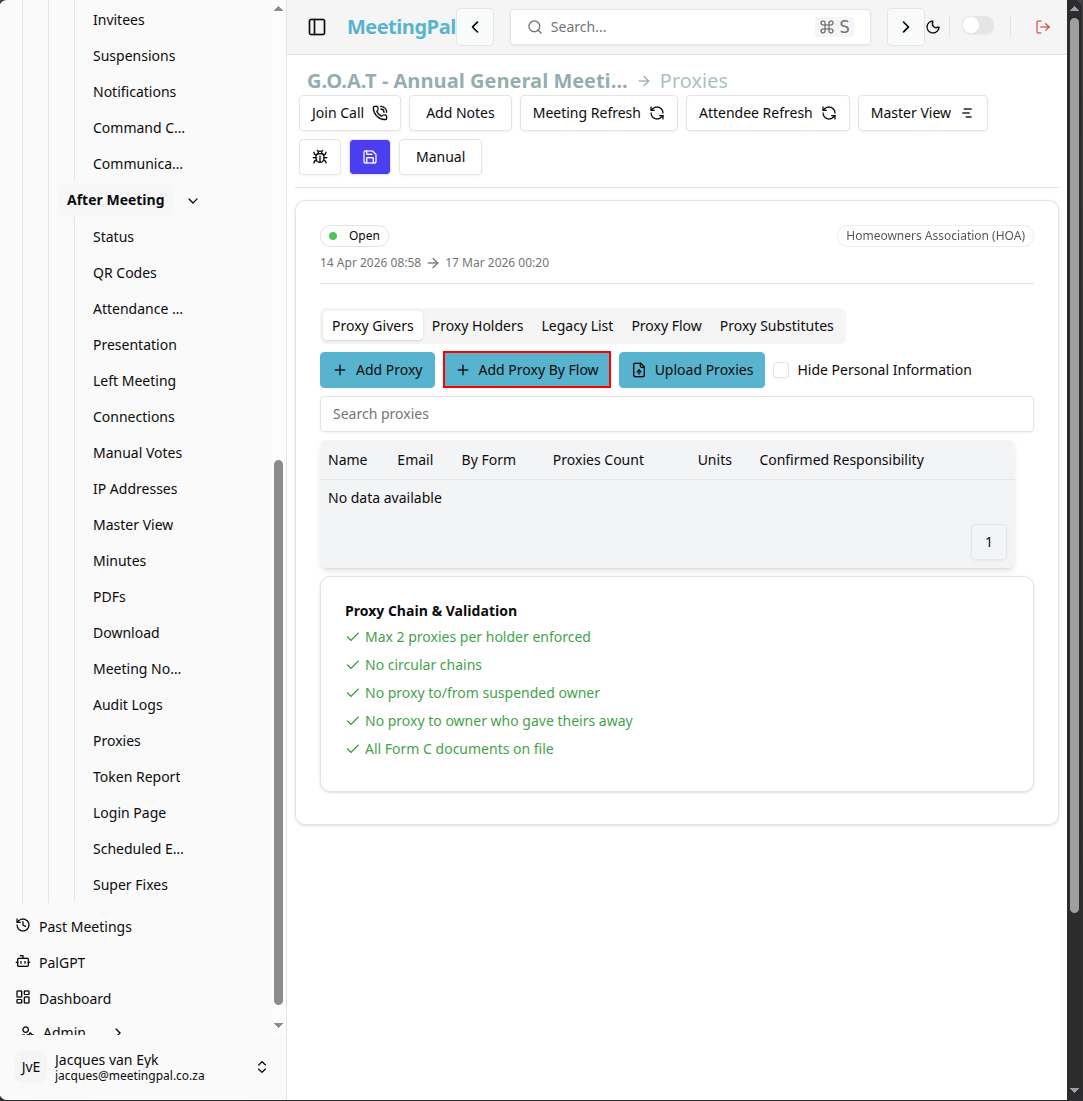
Task: Click the Add Proxy button
Action: tap(378, 370)
